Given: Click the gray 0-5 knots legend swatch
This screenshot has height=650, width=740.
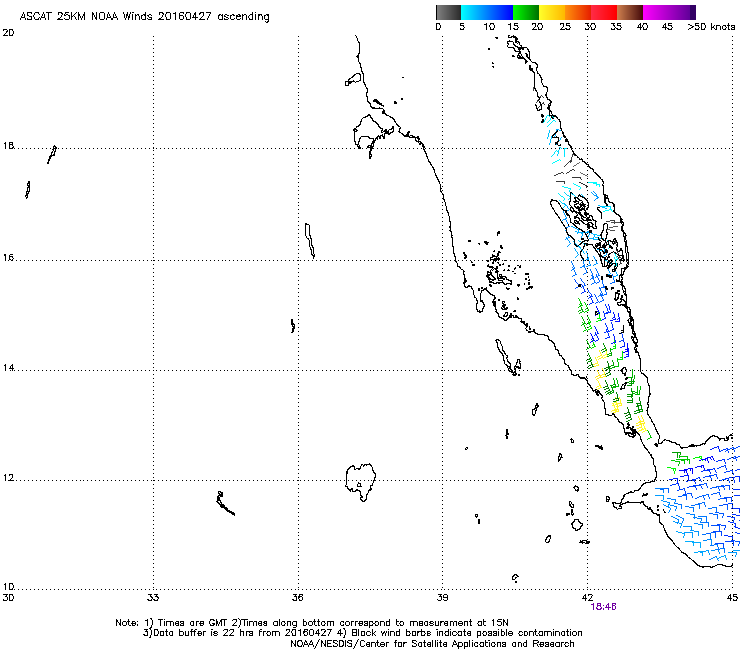Looking at the screenshot, I should point(448,12).
